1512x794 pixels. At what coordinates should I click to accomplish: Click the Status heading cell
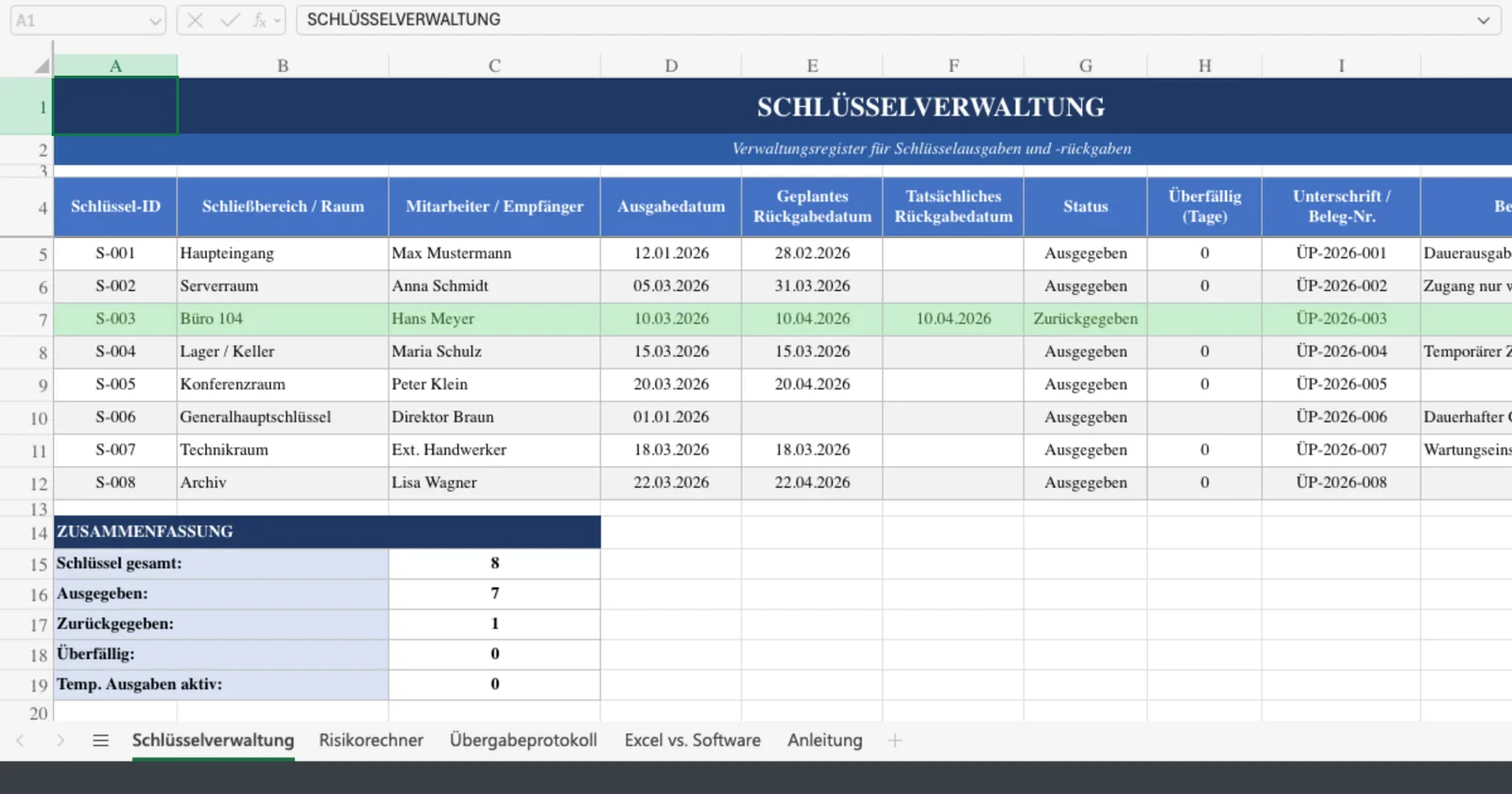pyautogui.click(x=1086, y=206)
